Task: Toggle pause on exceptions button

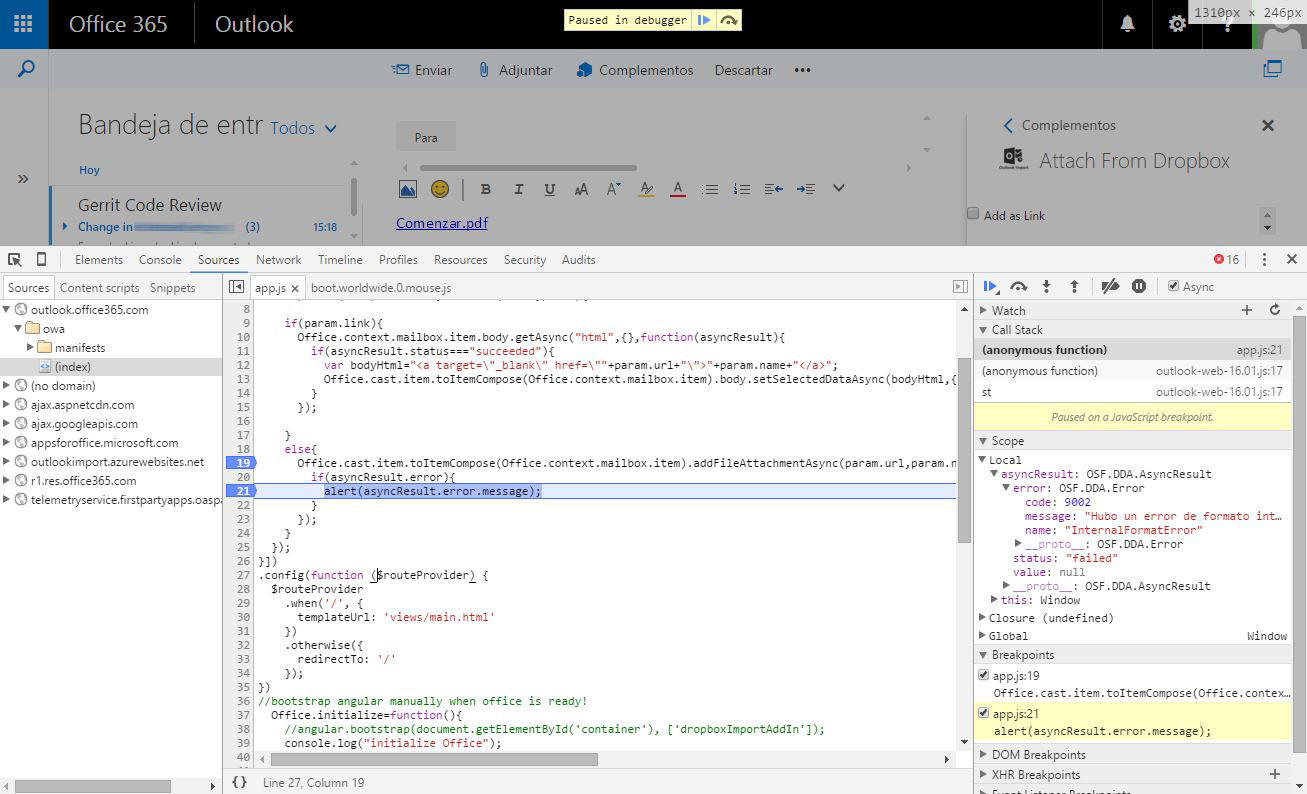Action: 1138,287
